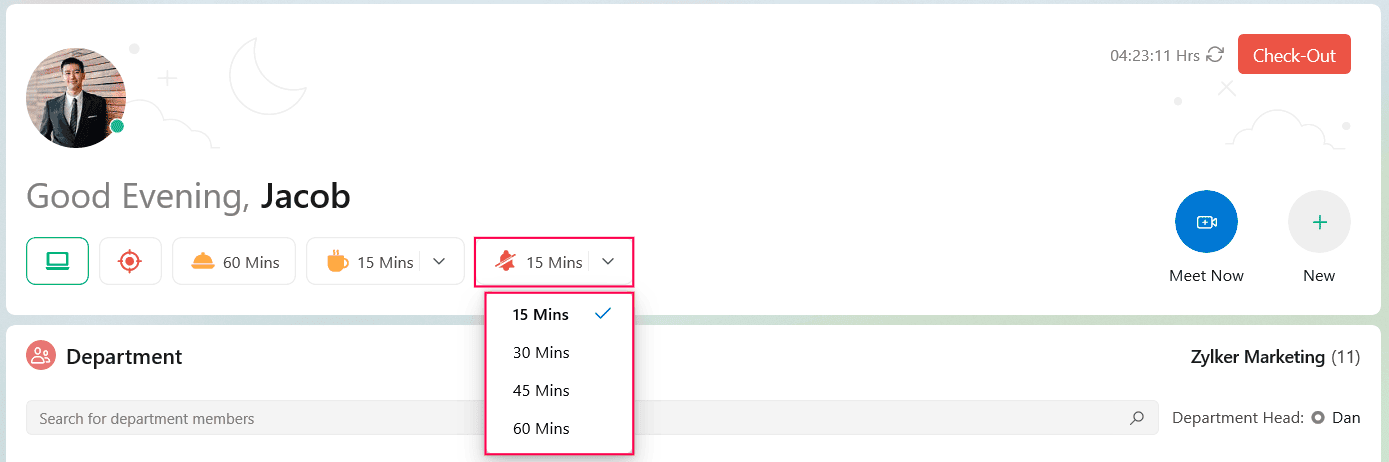Click the Search for department members field
The width and height of the screenshot is (1389, 462).
(x=580, y=418)
